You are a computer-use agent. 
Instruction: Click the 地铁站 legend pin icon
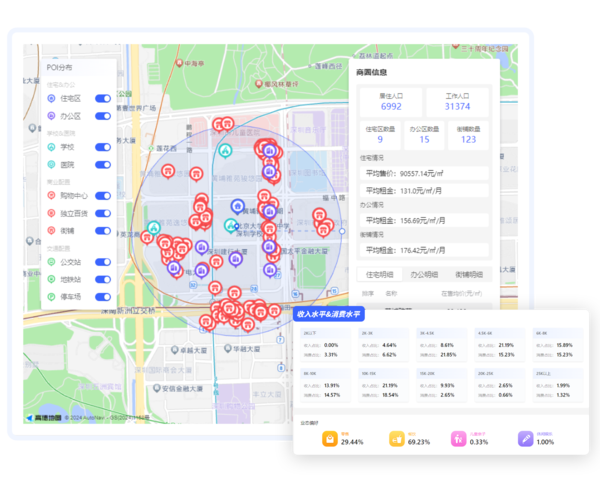51,279
